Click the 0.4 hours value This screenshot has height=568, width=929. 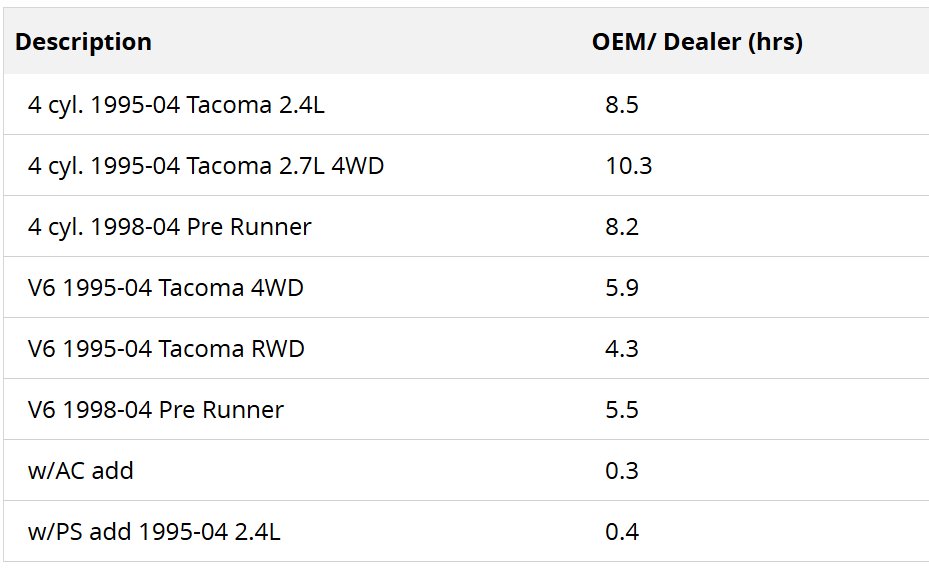tap(622, 532)
